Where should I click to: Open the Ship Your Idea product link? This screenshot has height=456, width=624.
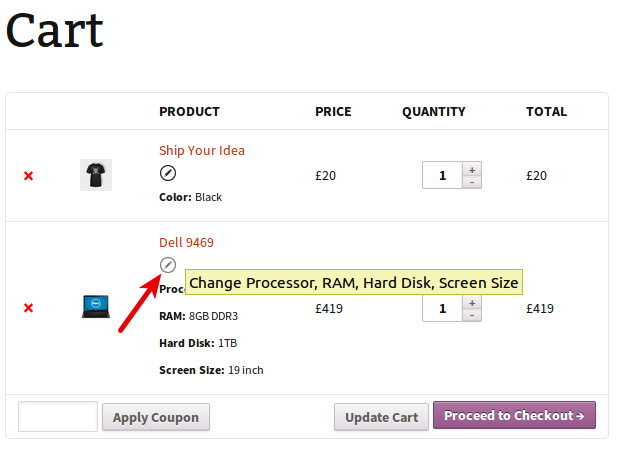coord(202,151)
